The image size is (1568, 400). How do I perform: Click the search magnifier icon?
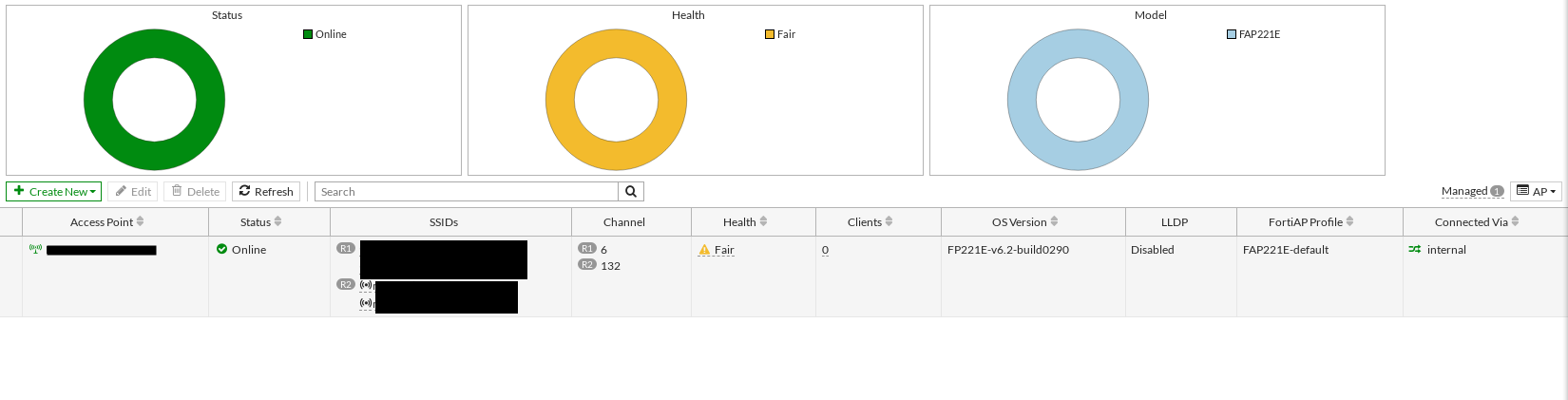(x=631, y=192)
